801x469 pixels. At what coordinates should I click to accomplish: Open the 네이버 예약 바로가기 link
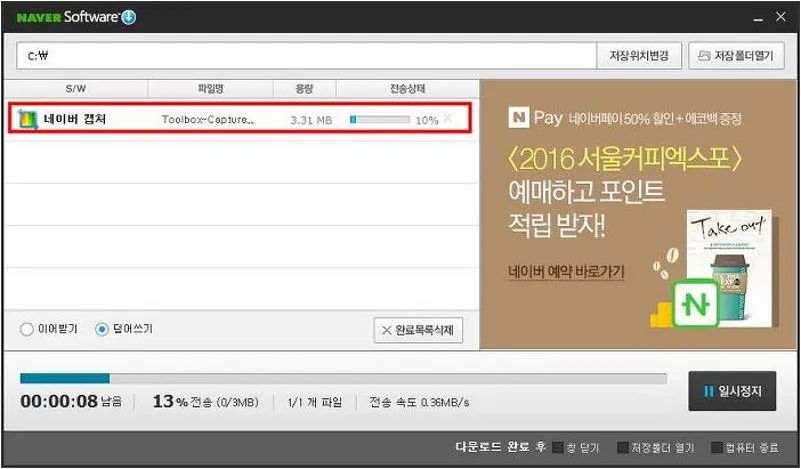click(x=566, y=272)
